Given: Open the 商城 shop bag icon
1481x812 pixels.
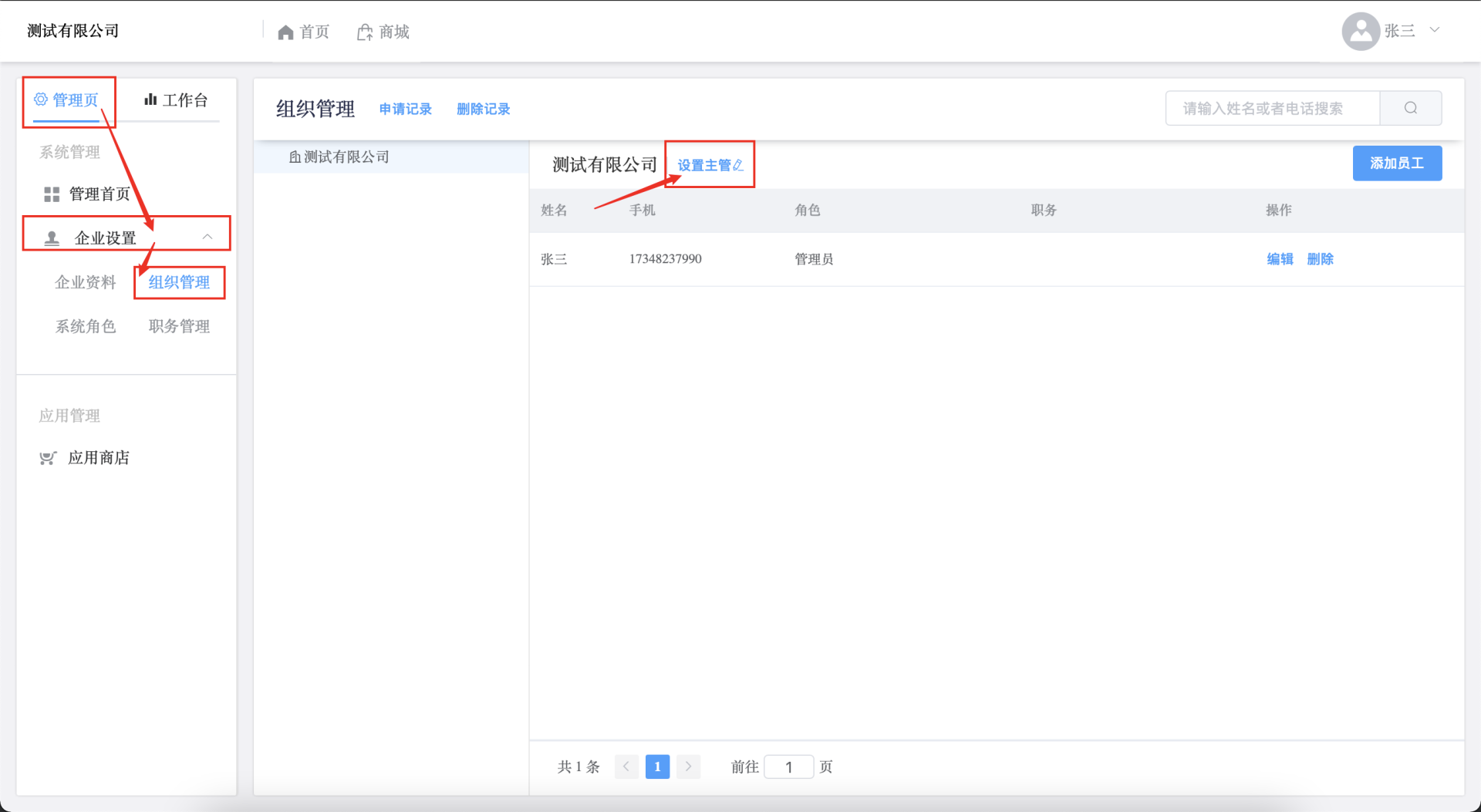Looking at the screenshot, I should (365, 32).
